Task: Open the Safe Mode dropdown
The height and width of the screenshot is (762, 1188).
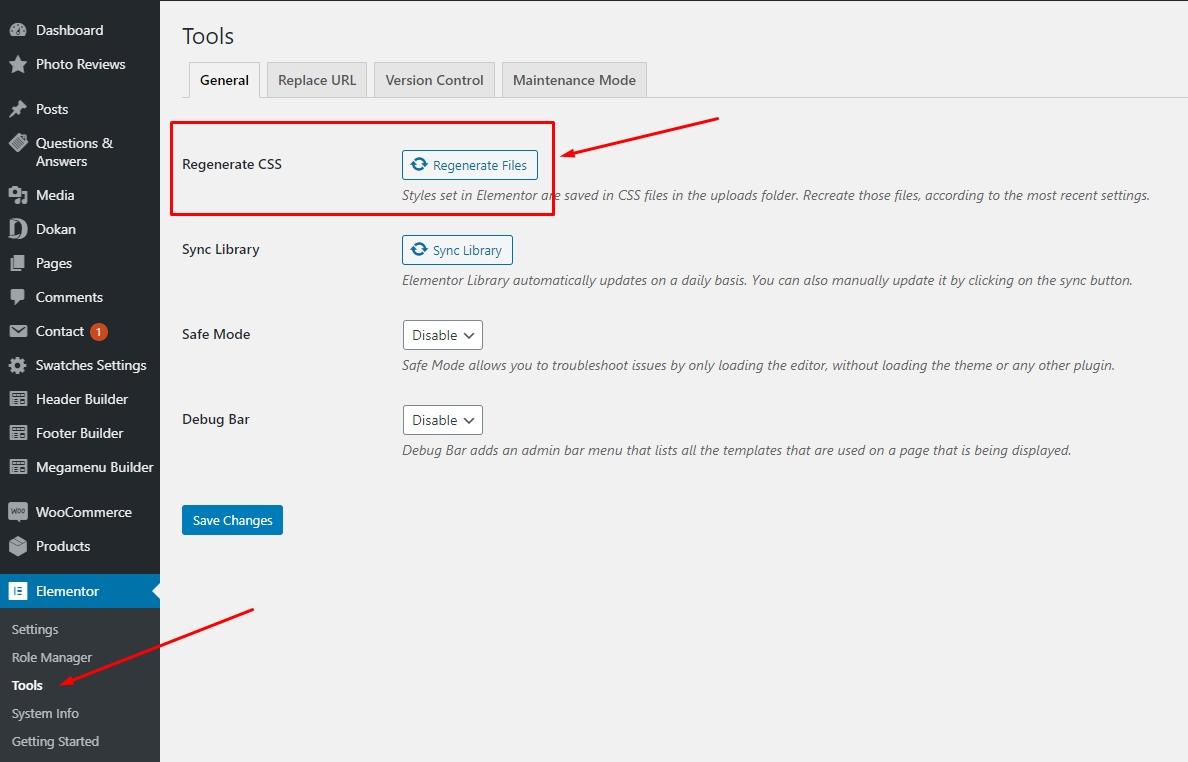Action: click(442, 335)
